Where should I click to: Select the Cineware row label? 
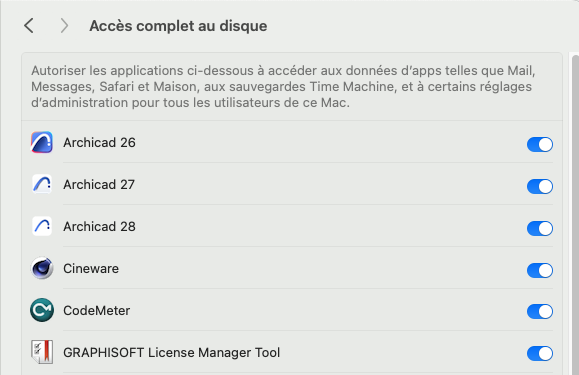[x=91, y=268]
